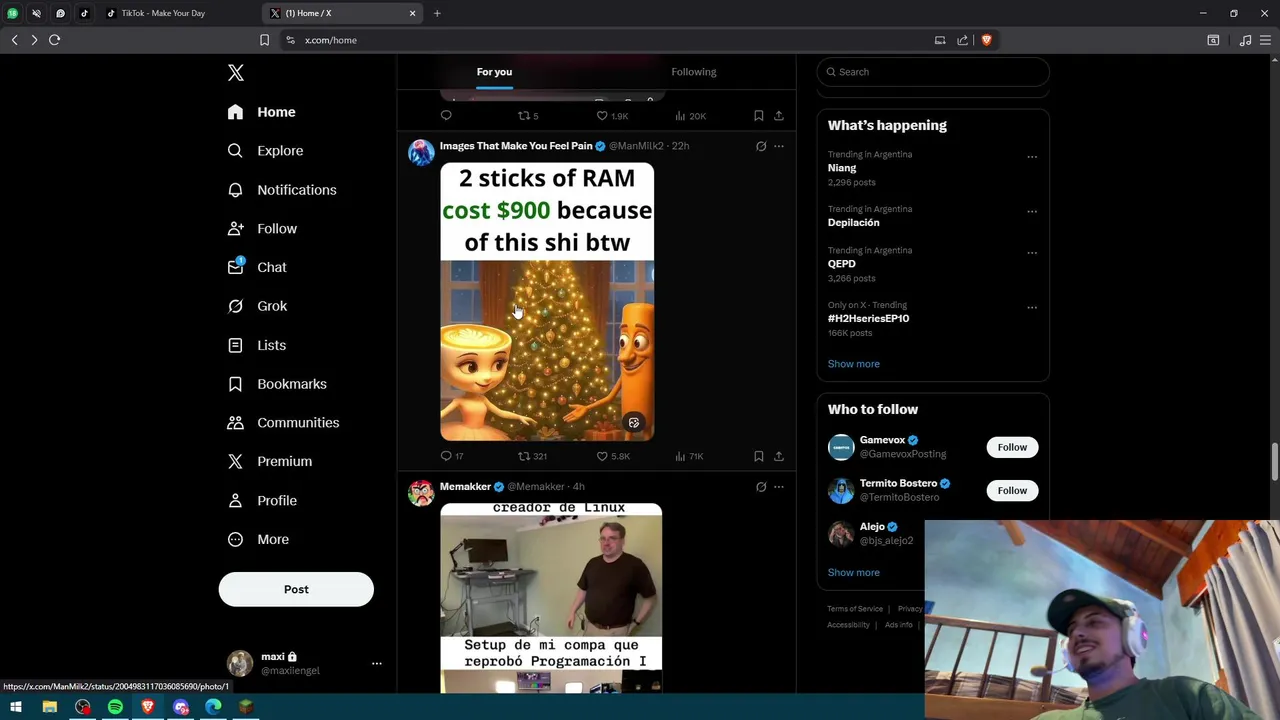Click the Post button
Screen dimensions: 1280x720
click(296, 589)
